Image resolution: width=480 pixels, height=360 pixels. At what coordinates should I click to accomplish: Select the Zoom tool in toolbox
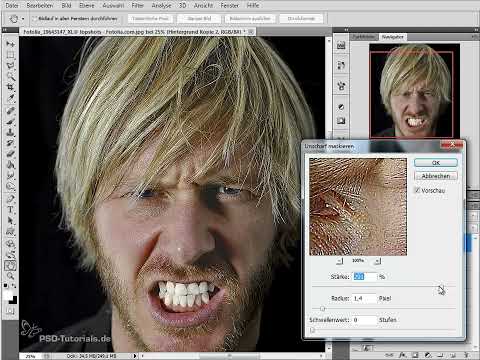[10, 276]
